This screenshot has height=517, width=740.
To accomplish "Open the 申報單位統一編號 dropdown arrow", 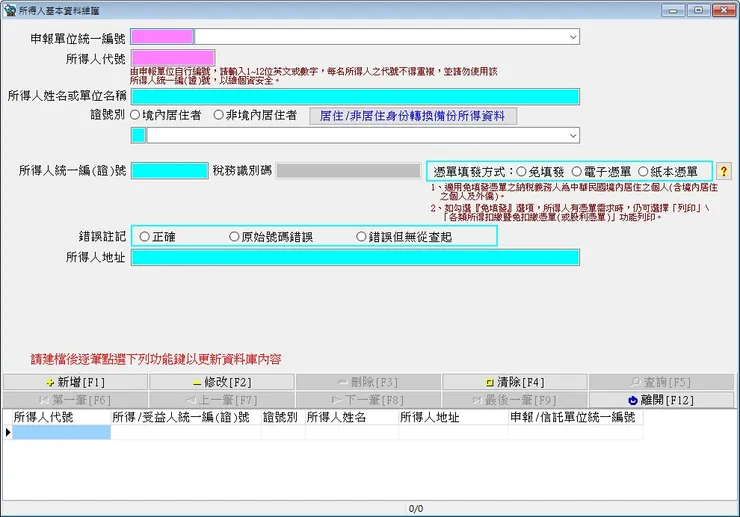I will [573, 37].
